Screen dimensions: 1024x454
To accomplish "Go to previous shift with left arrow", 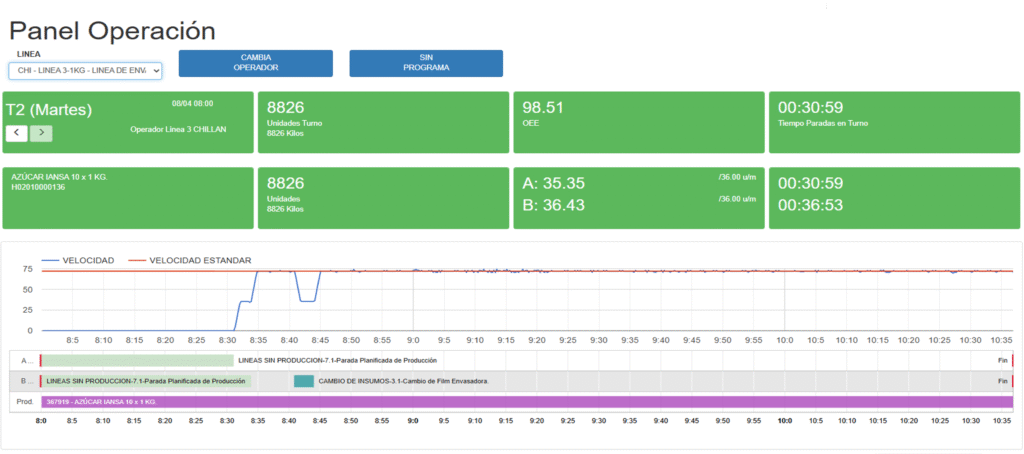I will coord(17,133).
